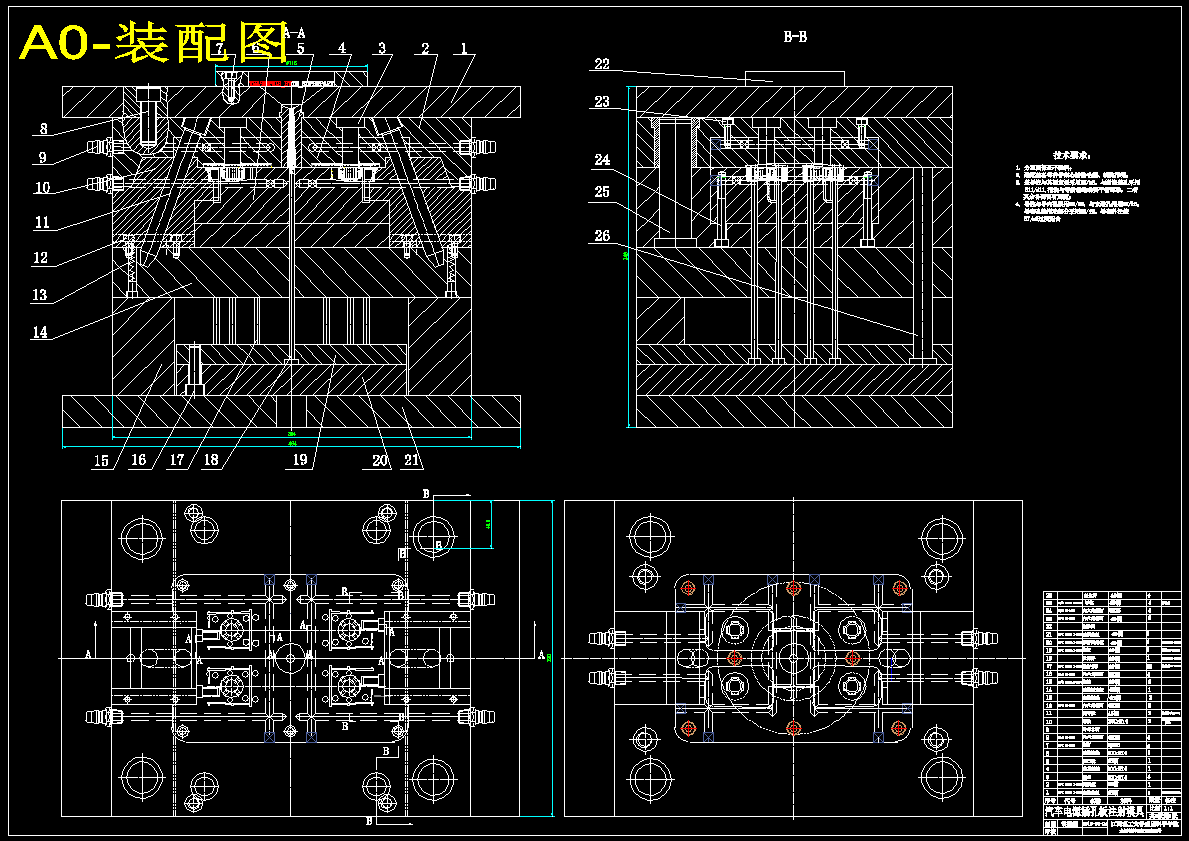Click callout number 9 beside section A-A
This screenshot has width=1189, height=841.
point(43,158)
